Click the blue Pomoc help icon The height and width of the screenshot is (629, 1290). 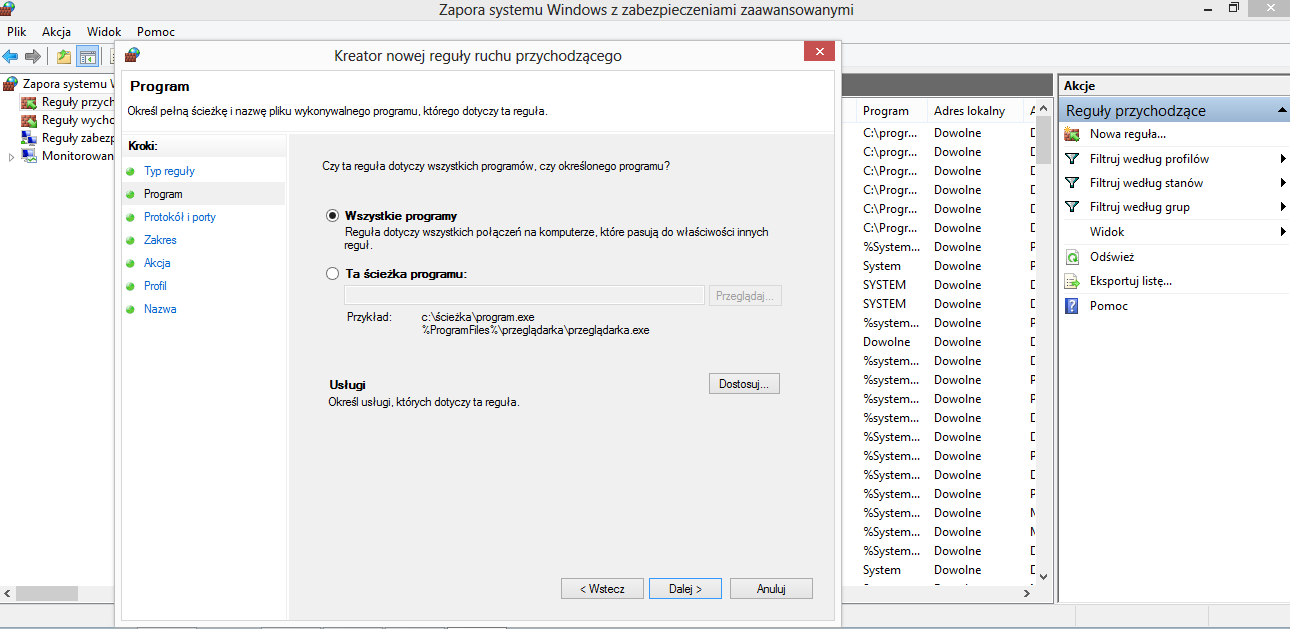point(1072,306)
